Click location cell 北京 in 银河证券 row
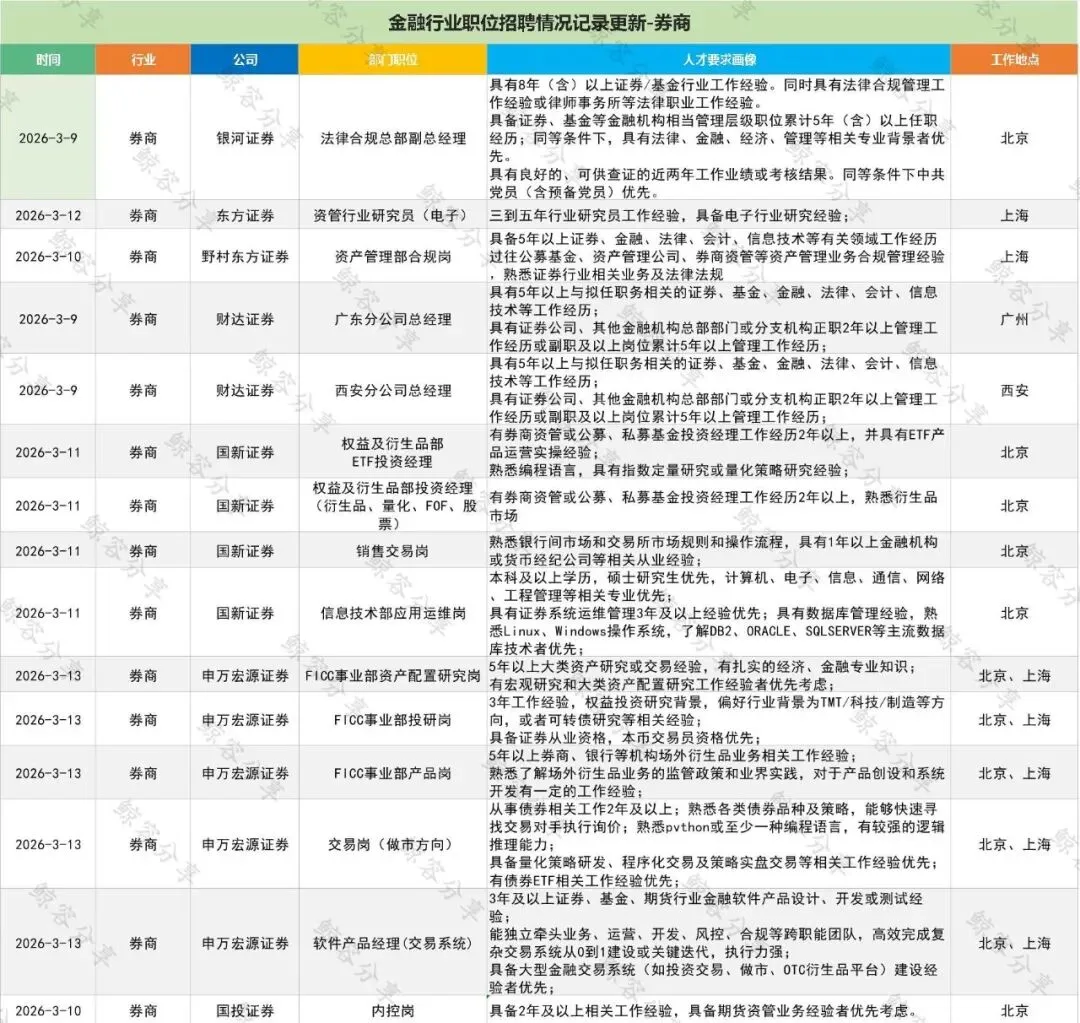Image resolution: width=1080 pixels, height=1023 pixels. tap(1015, 138)
